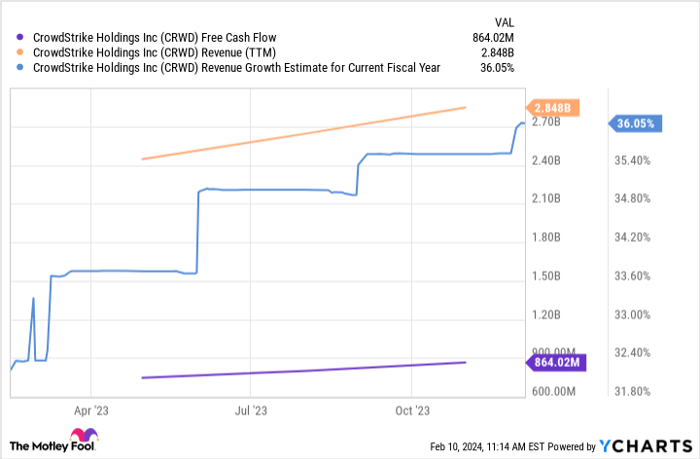The width and height of the screenshot is (700, 459).
Task: Click the orange Revenue trend line
Action: point(305,133)
